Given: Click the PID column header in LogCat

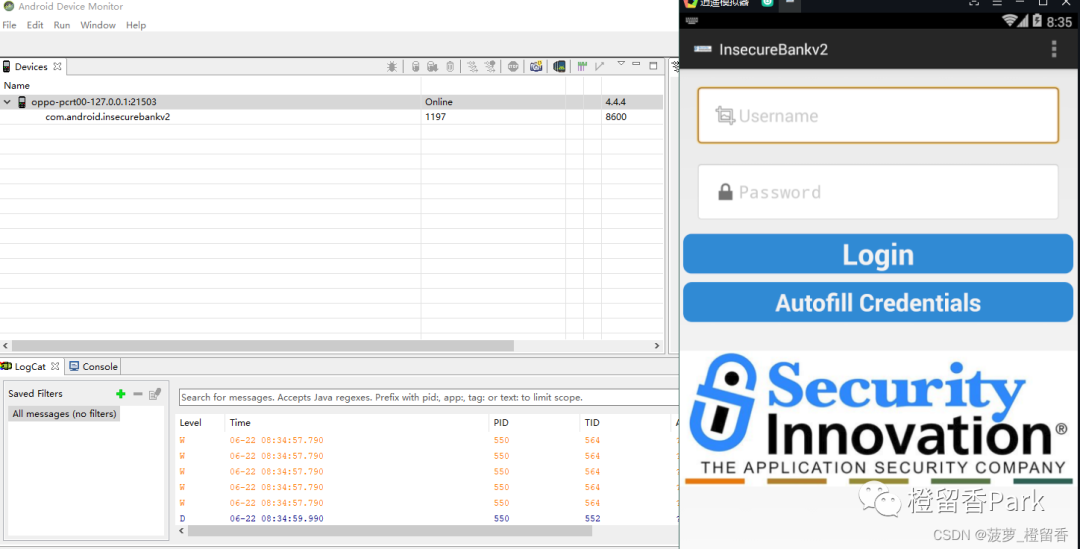Looking at the screenshot, I should (501, 423).
